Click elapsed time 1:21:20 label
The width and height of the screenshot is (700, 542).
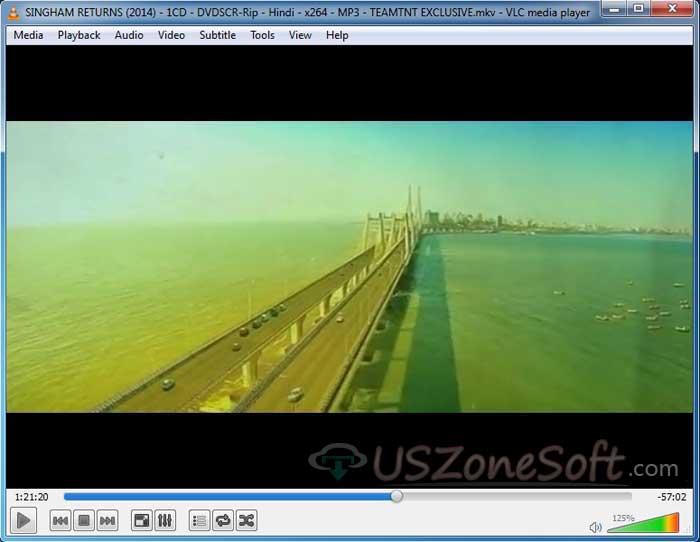[31, 497]
